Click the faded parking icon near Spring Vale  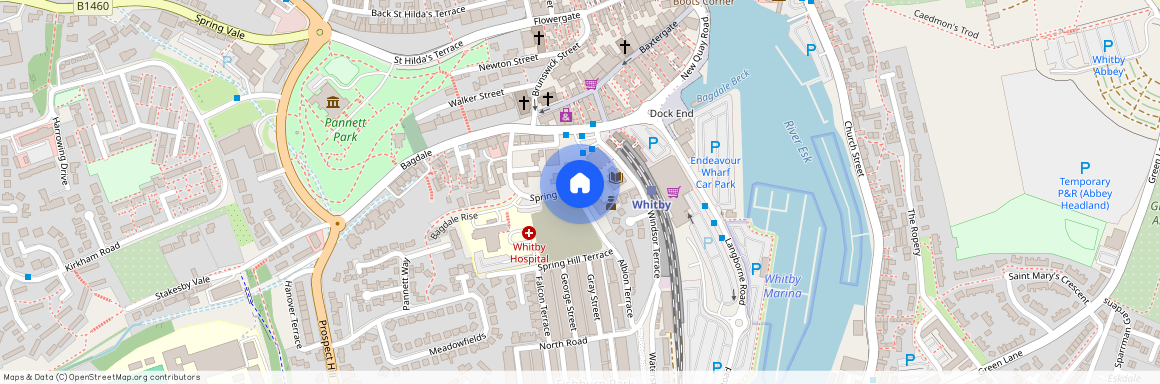click(227, 63)
